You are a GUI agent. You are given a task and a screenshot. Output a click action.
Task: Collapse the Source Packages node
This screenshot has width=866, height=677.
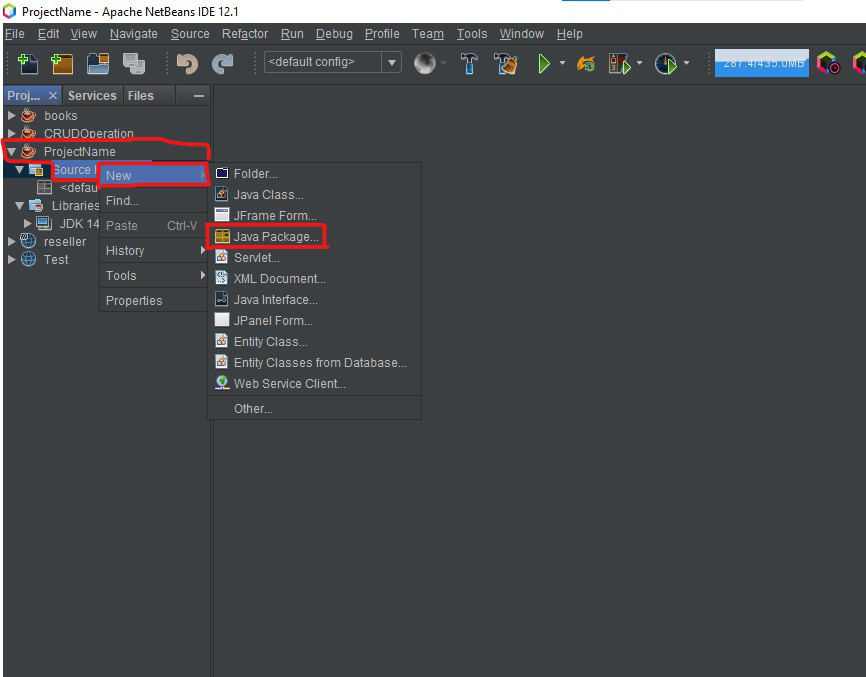click(x=19, y=170)
